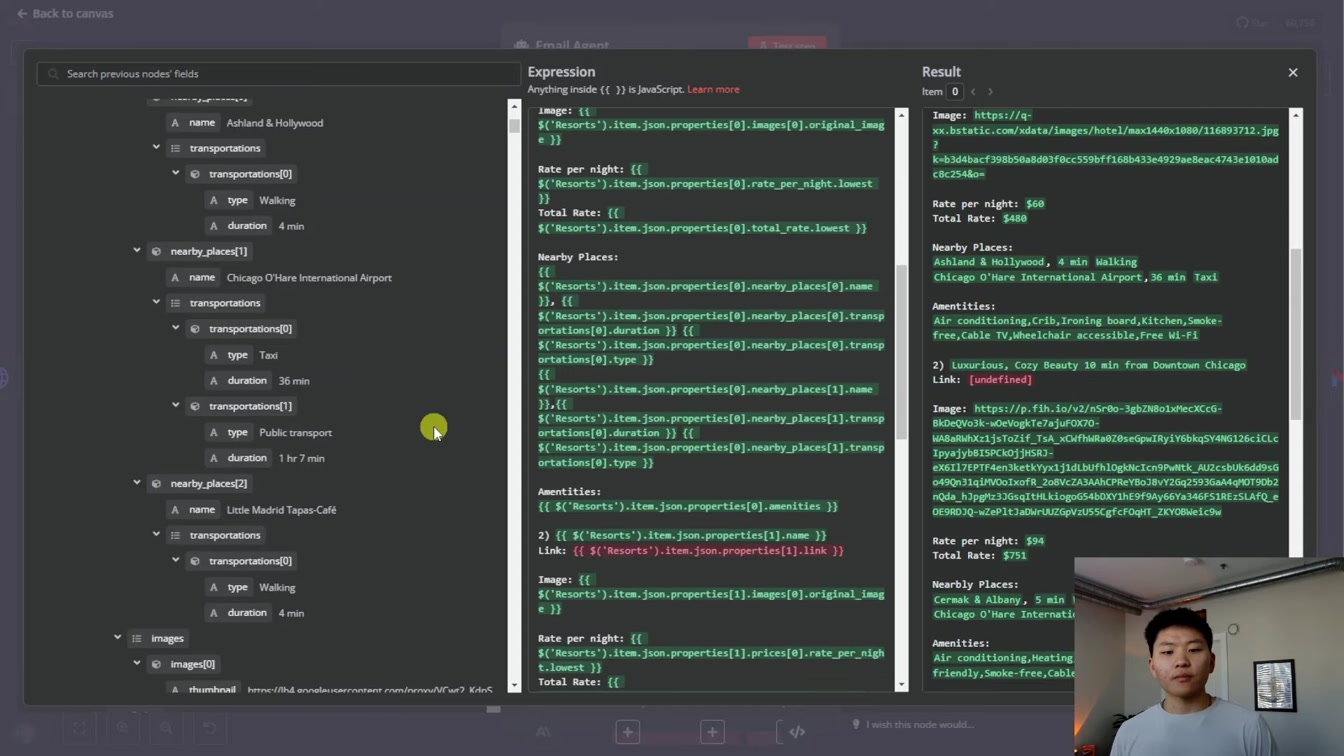Click the string type icon beside Ashland & Hollywood name

tap(175, 123)
